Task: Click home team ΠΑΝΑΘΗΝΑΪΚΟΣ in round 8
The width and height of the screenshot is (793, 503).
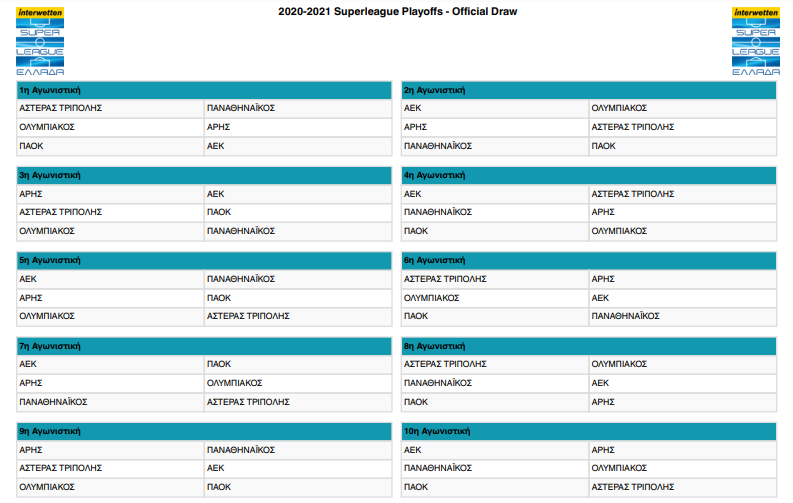Action: (438, 383)
